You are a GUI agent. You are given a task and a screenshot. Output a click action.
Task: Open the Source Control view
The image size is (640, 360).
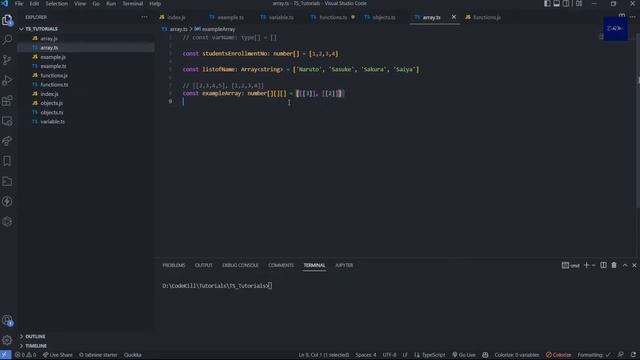(7, 60)
